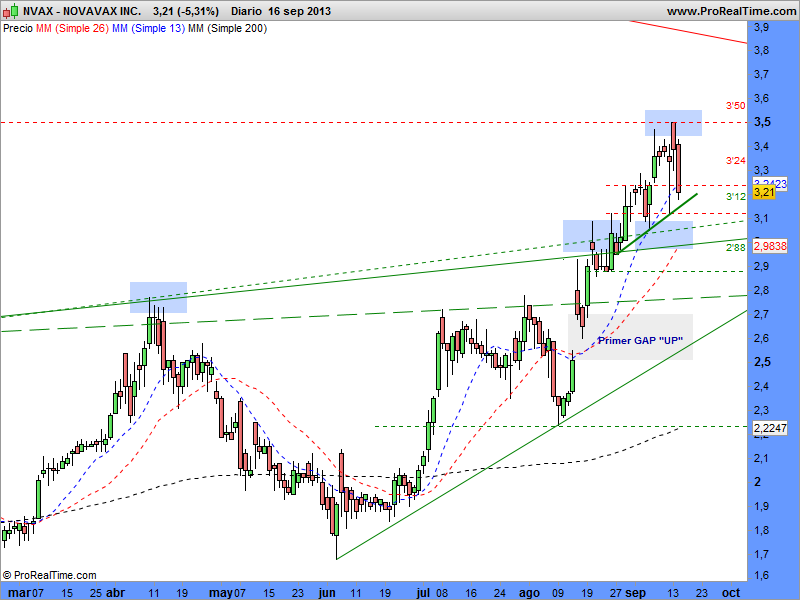Click the ago date axis label
Viewport: 800px width, 600px height.
click(529, 593)
